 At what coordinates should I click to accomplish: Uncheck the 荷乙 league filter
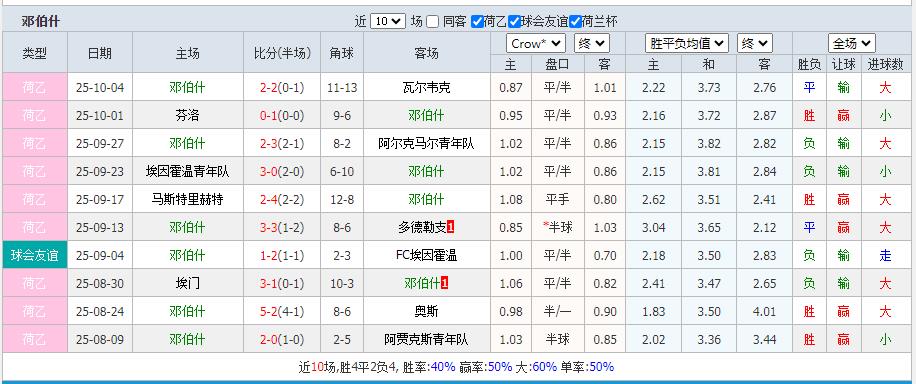(x=477, y=22)
